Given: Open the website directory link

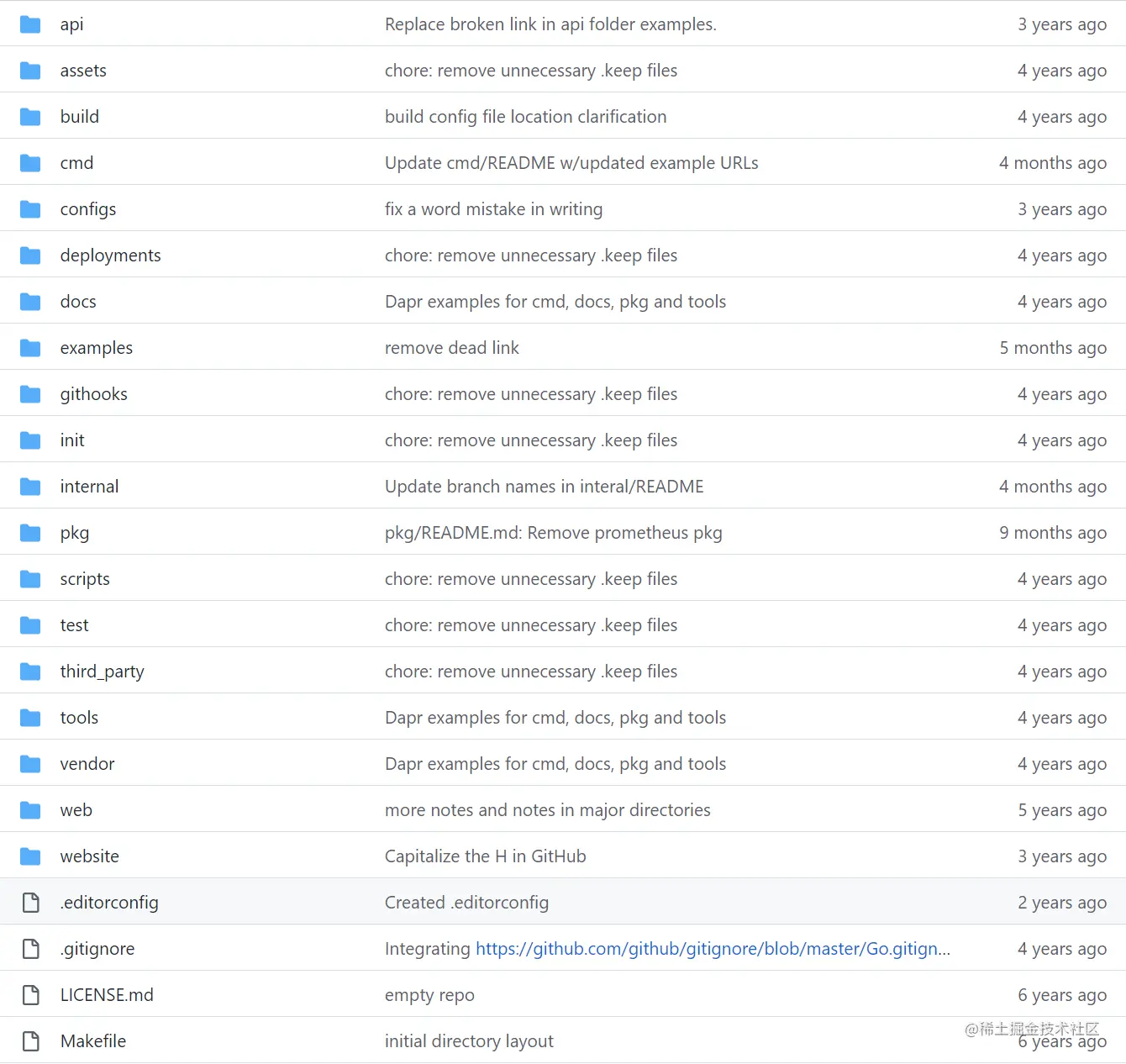Looking at the screenshot, I should (x=90, y=856).
